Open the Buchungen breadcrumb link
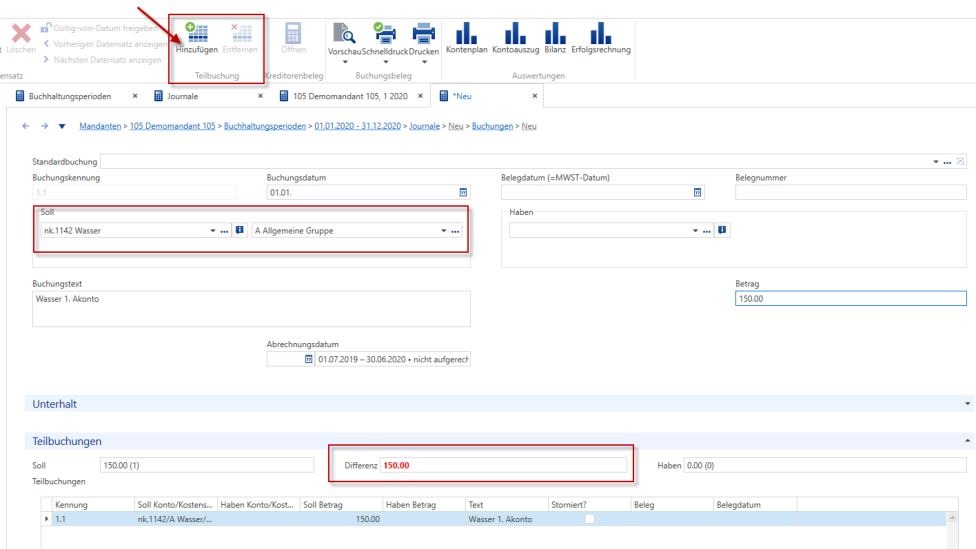Viewport: 976px width, 549px height. coord(492,126)
